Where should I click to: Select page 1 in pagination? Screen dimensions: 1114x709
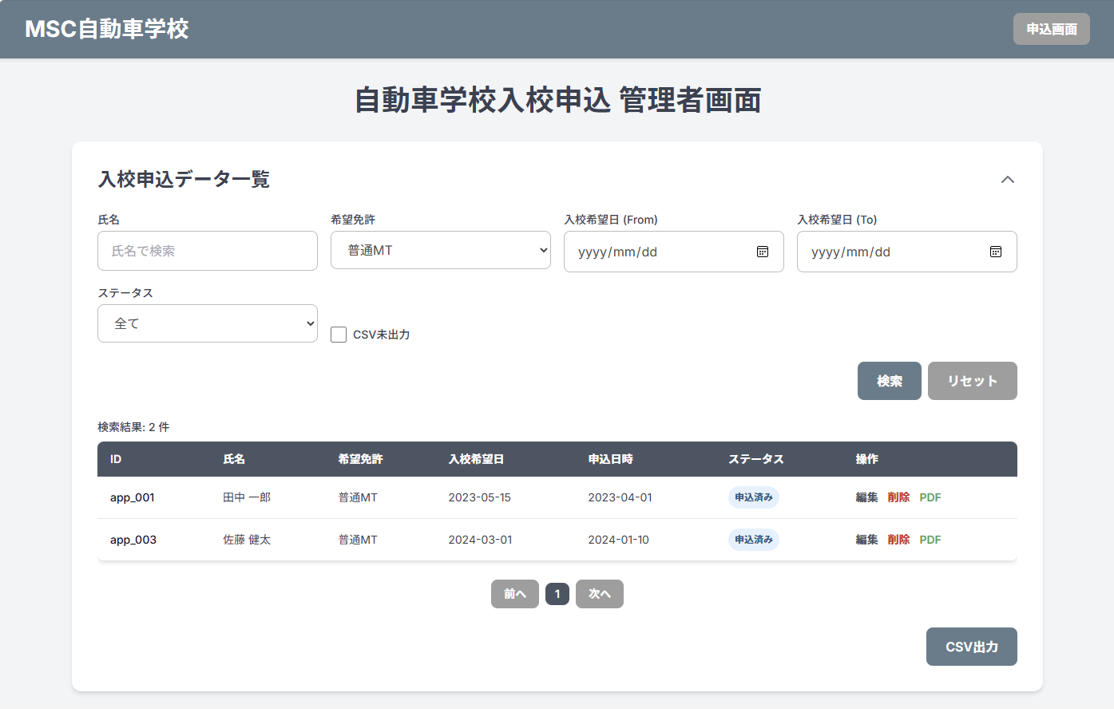[557, 594]
